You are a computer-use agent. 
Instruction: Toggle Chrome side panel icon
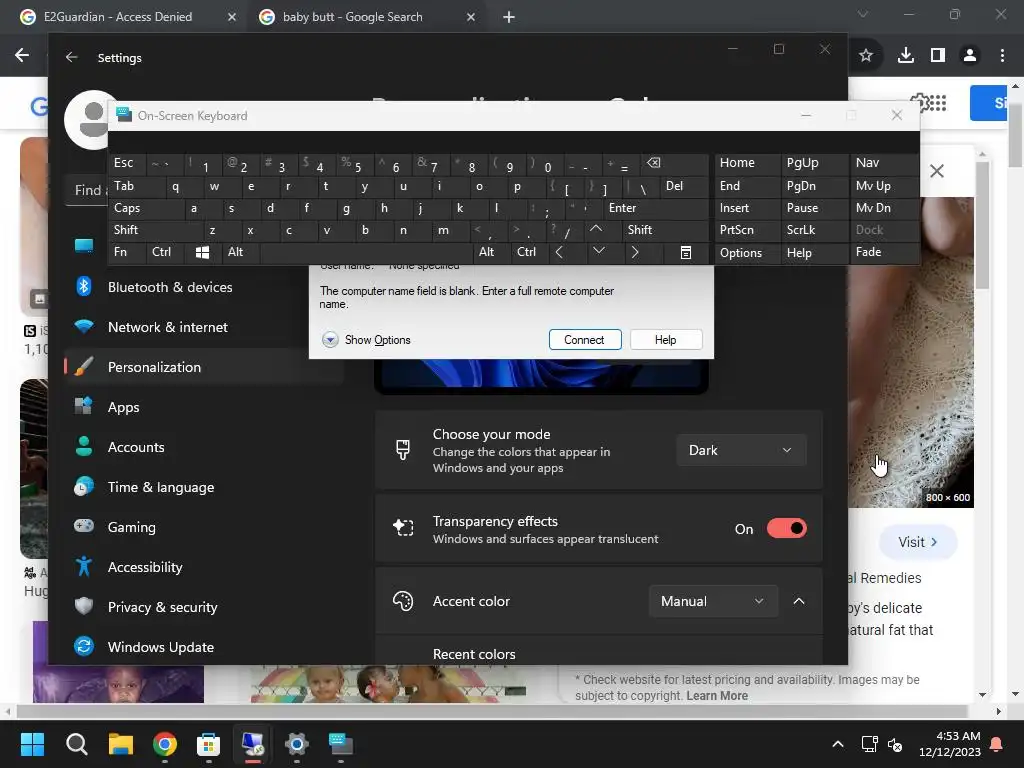click(x=938, y=56)
